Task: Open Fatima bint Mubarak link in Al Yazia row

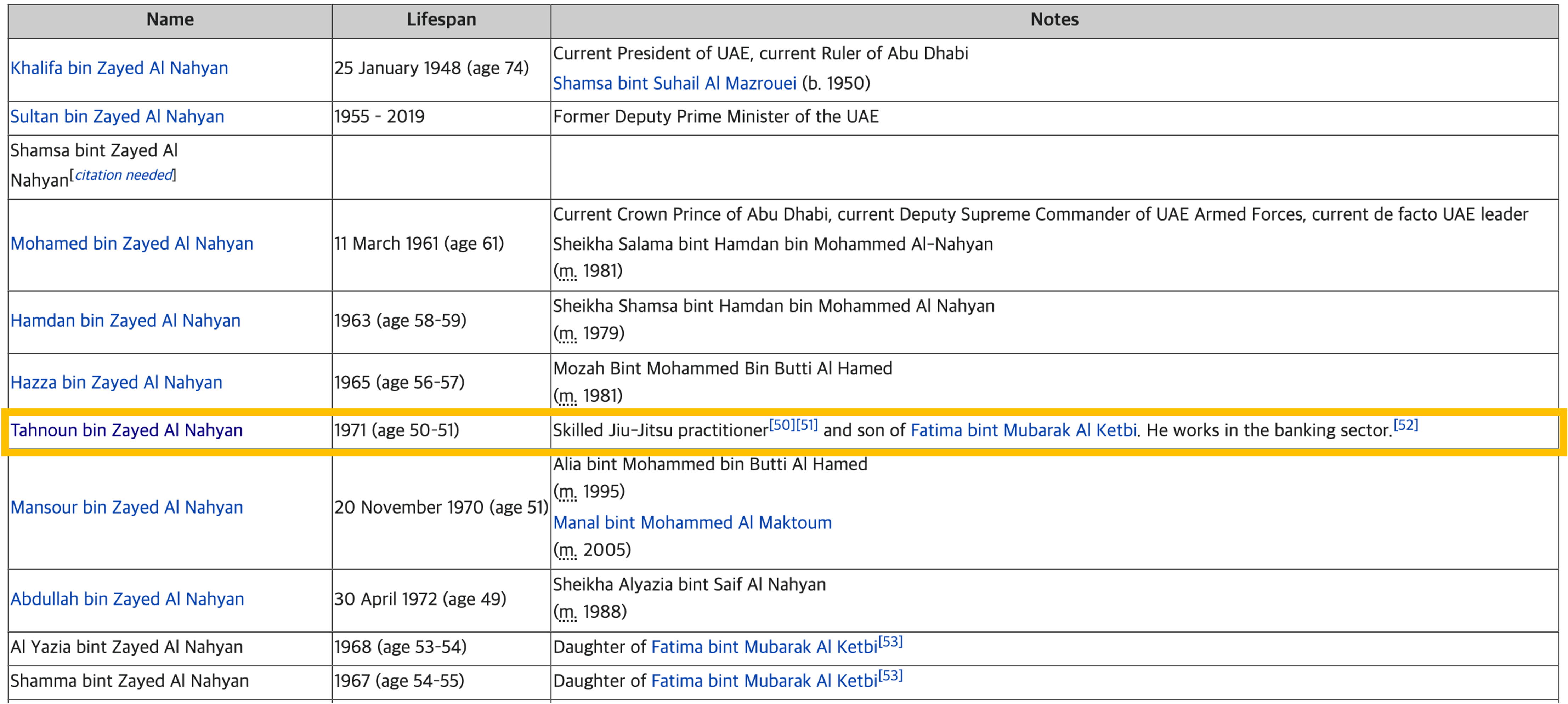Action: (x=764, y=647)
